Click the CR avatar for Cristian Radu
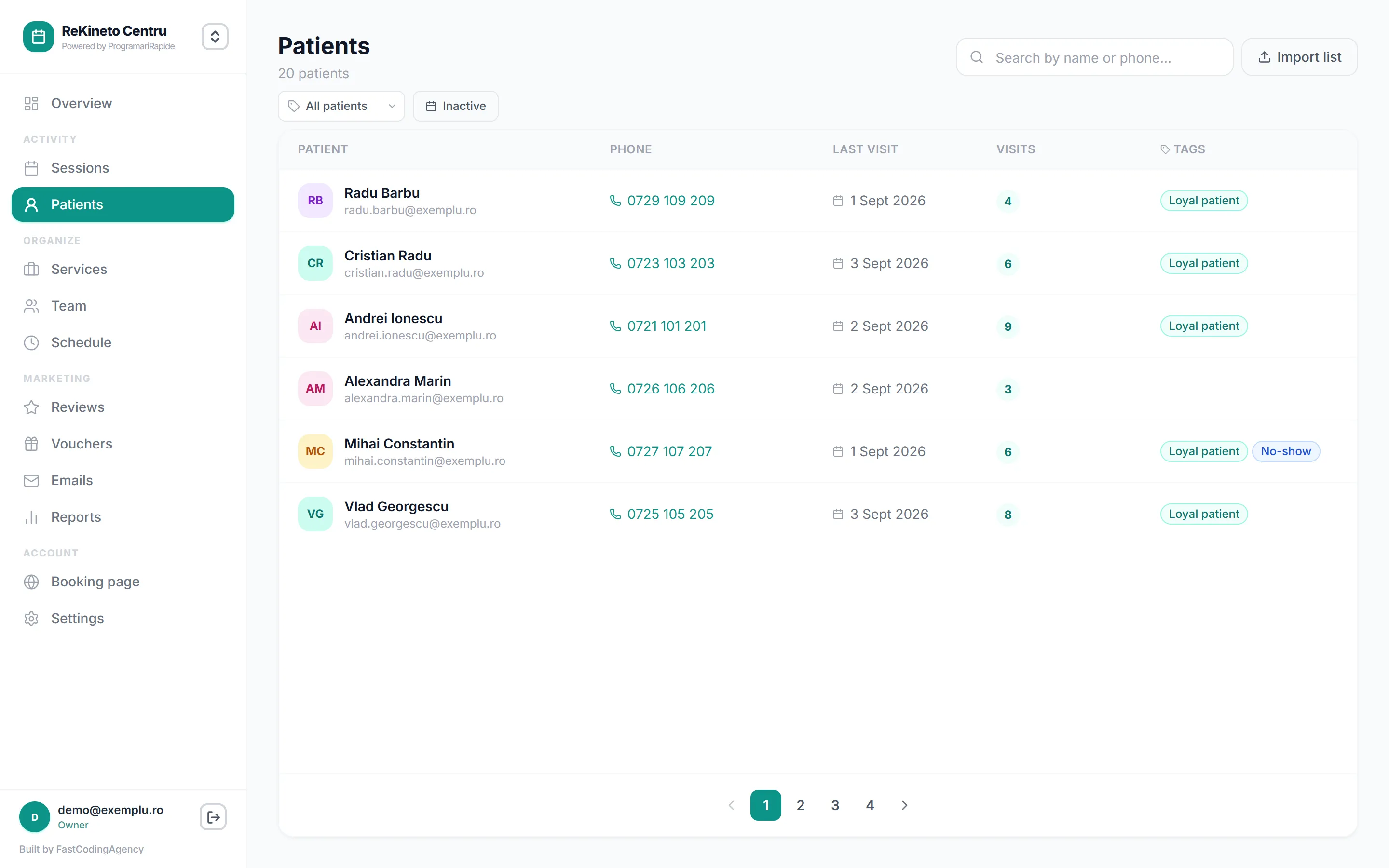The image size is (1389, 868). click(315, 263)
